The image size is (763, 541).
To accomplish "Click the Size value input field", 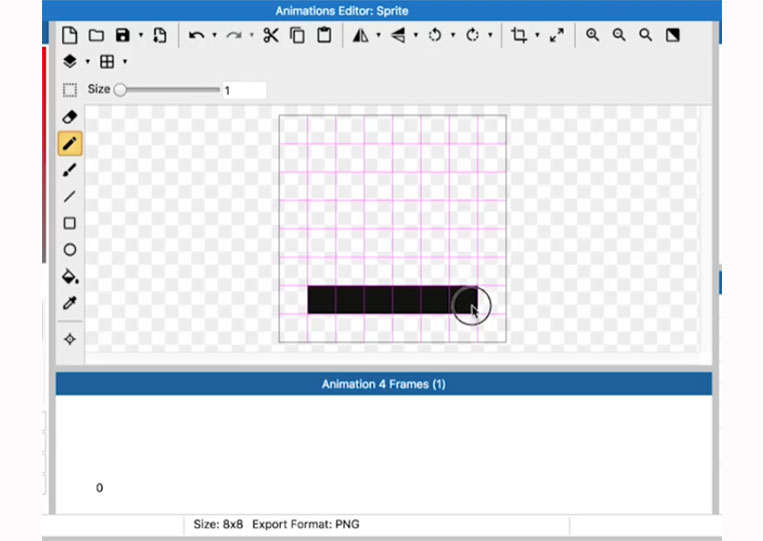I will pyautogui.click(x=244, y=90).
